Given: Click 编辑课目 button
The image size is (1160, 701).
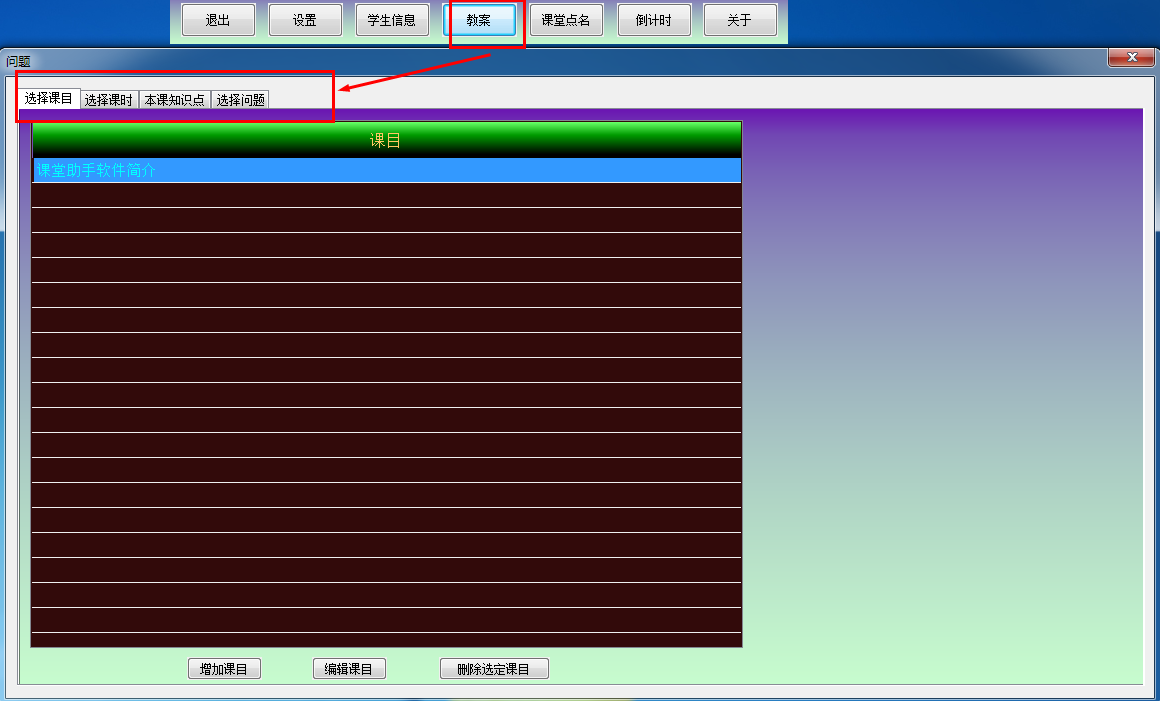Looking at the screenshot, I should (x=349, y=669).
